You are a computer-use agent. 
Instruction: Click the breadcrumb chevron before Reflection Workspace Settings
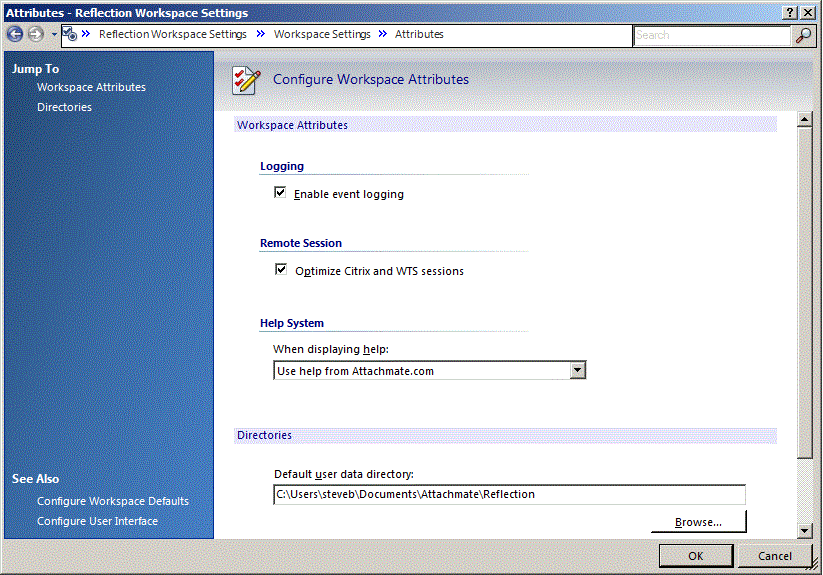tap(86, 34)
